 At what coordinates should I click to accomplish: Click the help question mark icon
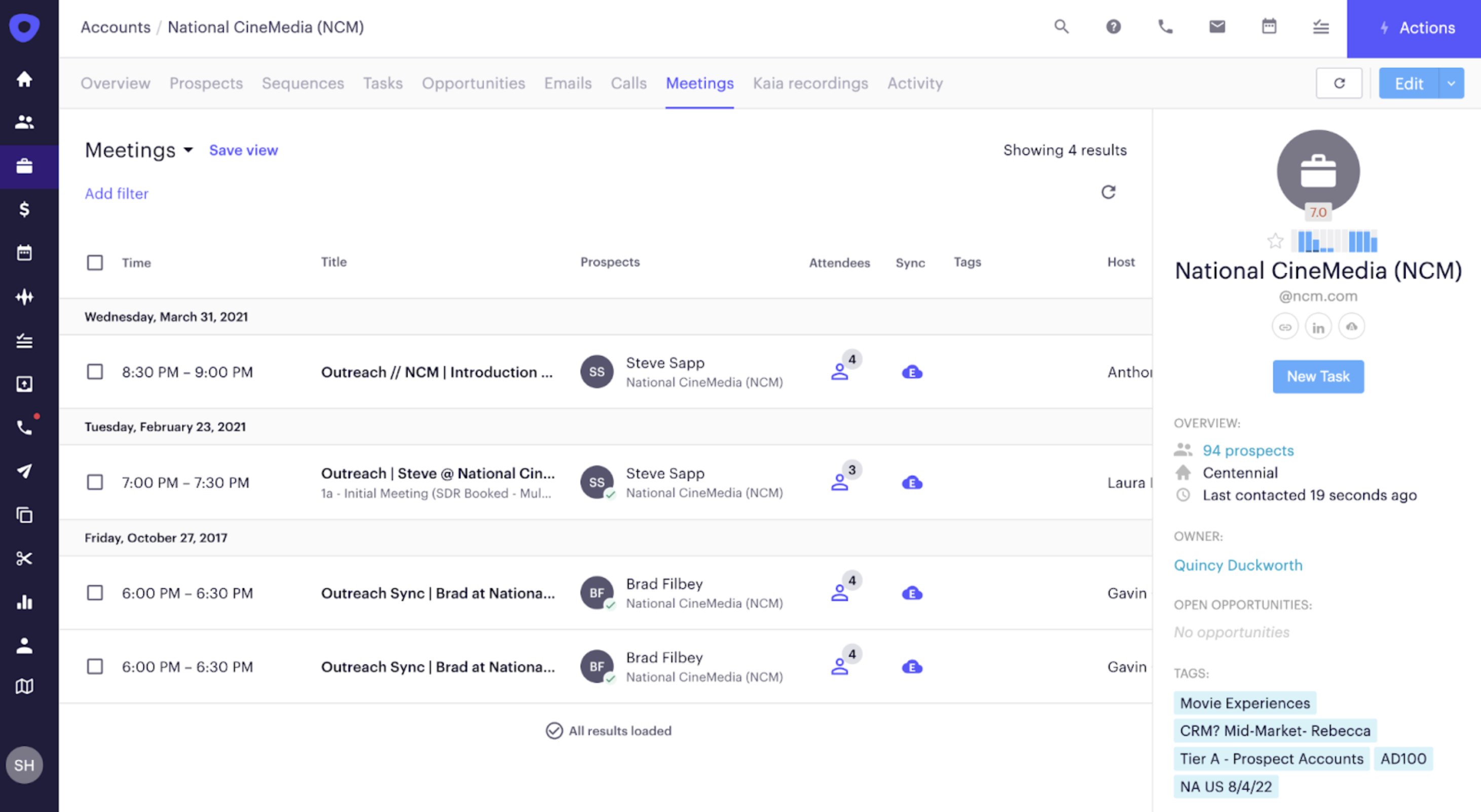[x=1113, y=27]
